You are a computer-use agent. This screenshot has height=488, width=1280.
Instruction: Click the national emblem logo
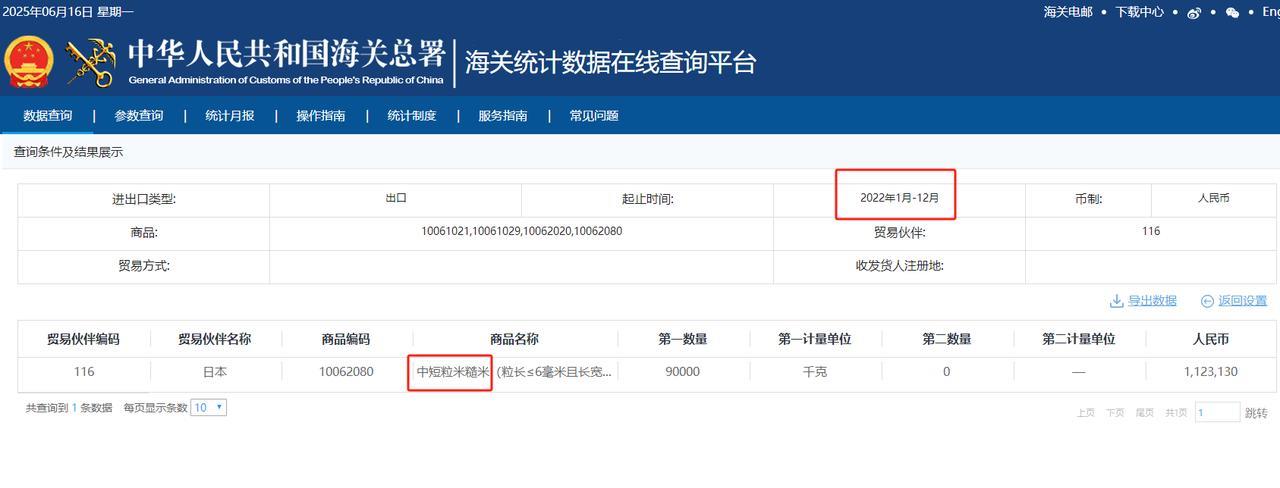click(x=27, y=62)
